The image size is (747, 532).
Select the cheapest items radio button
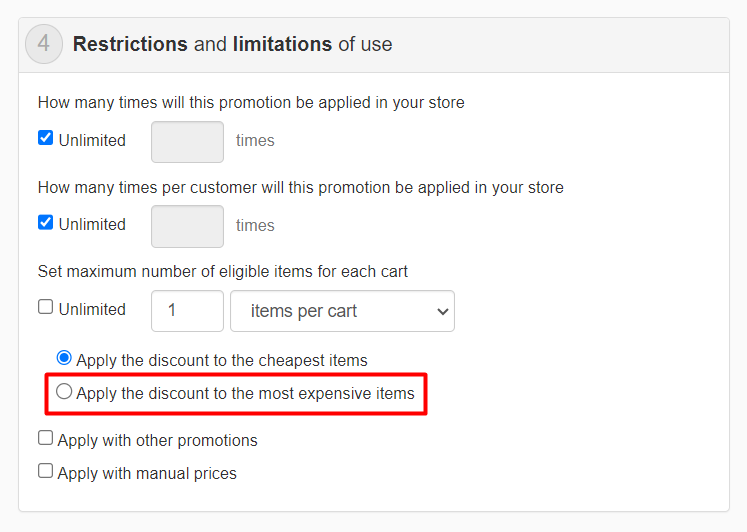point(64,357)
